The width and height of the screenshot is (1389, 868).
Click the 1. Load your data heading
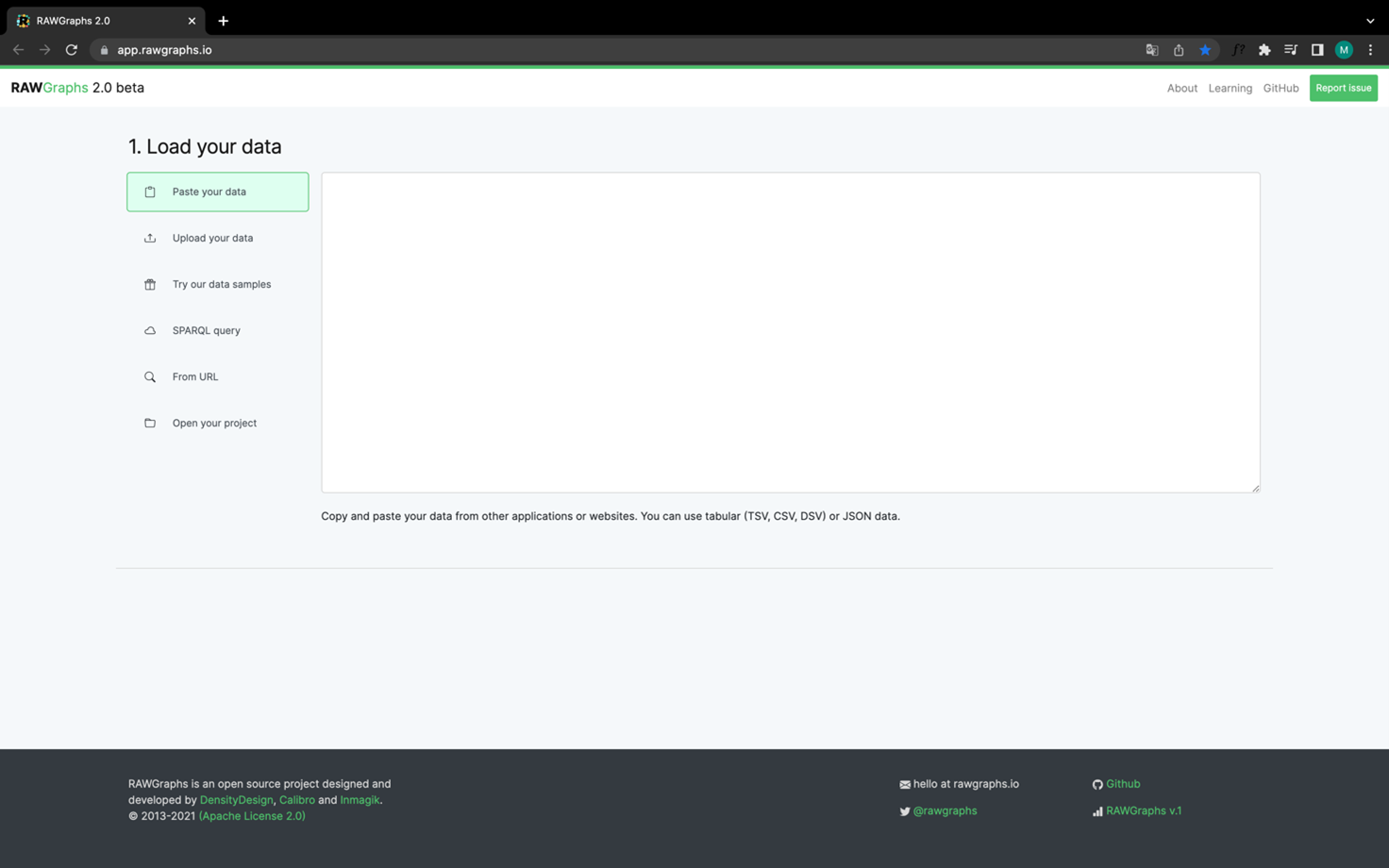coord(205,146)
